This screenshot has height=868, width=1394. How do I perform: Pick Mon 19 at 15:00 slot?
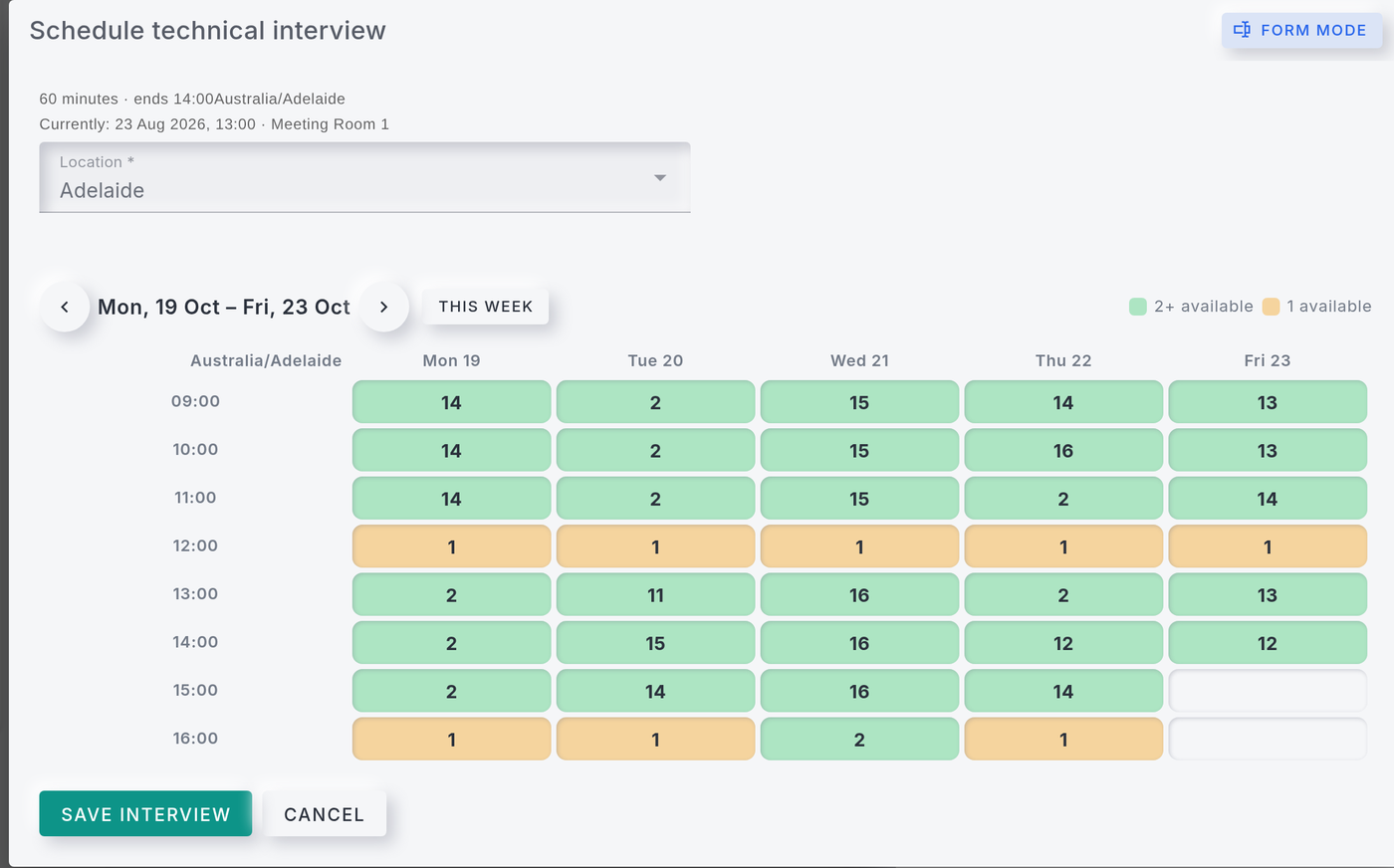(451, 691)
